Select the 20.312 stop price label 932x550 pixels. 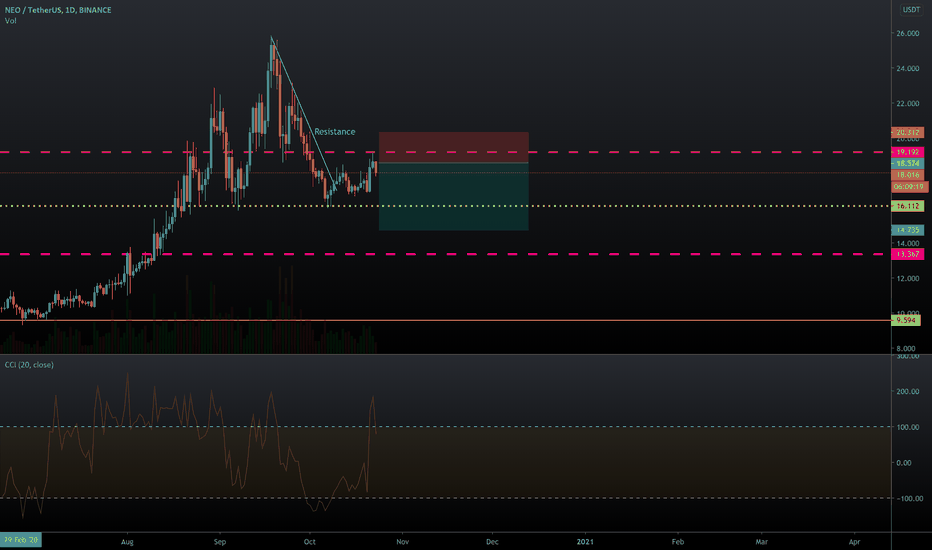(x=908, y=133)
